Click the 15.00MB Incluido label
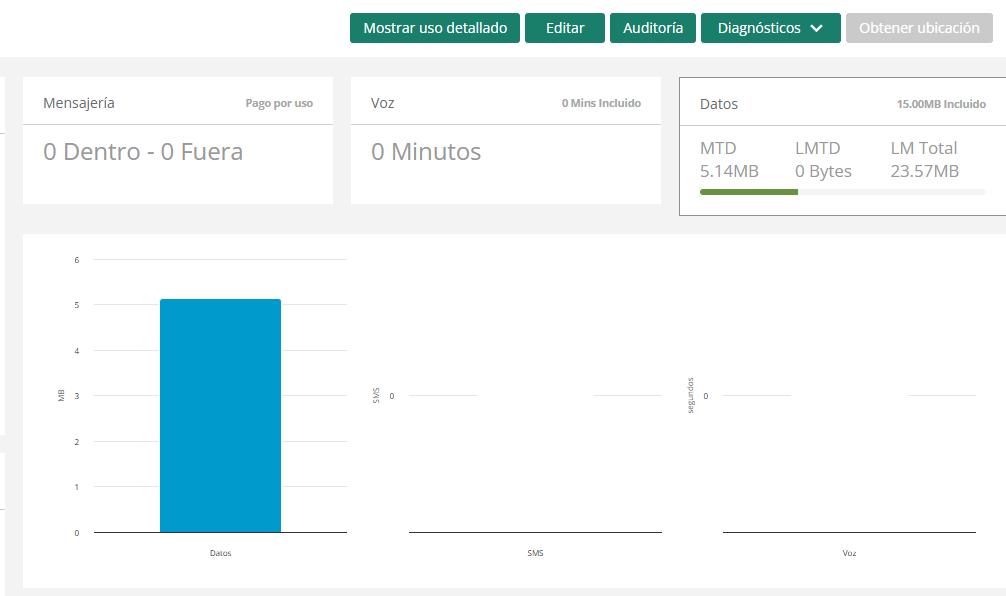This screenshot has height=596, width=1006. 941,104
